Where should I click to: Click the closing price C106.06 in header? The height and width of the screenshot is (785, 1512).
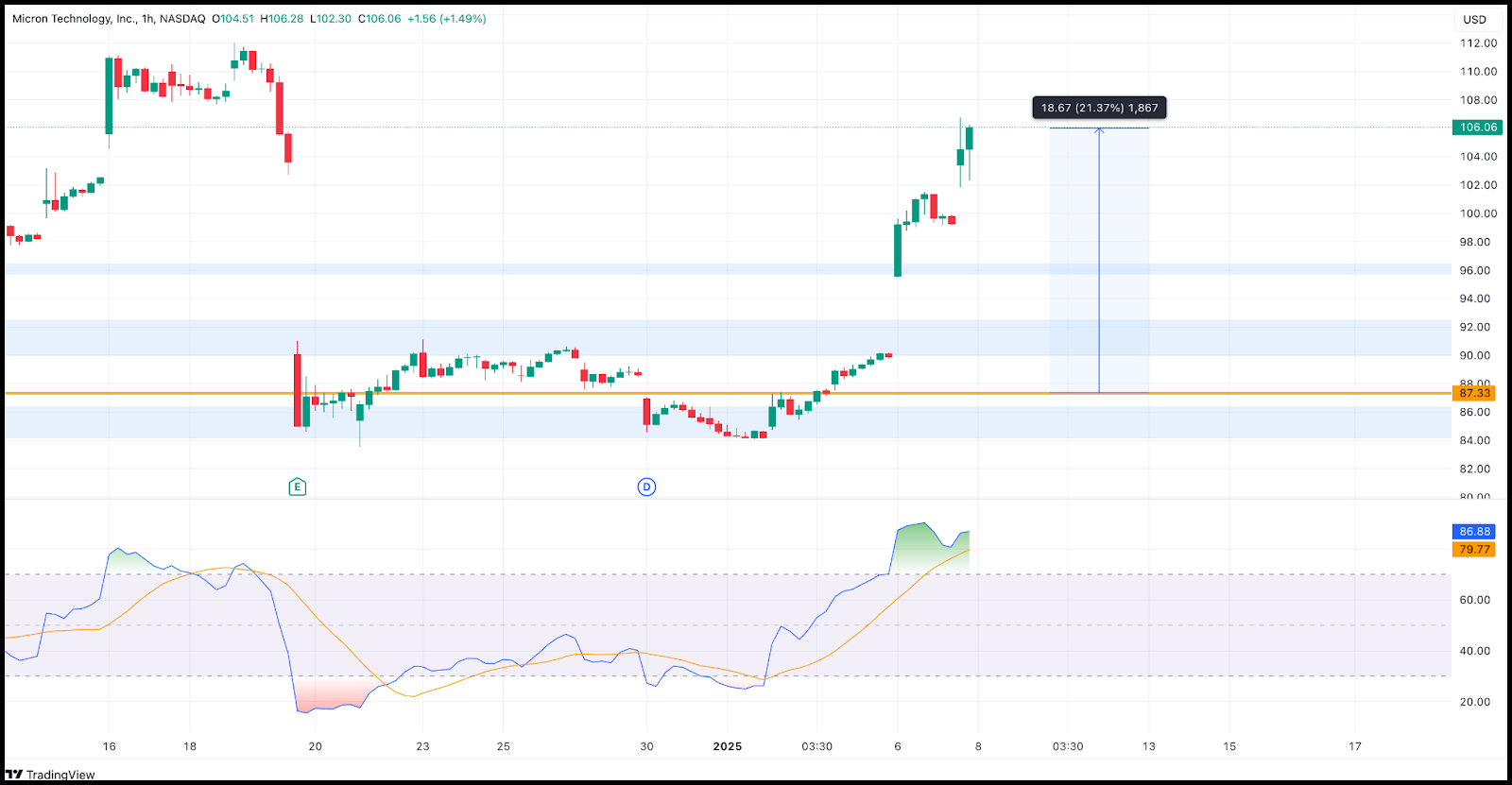379,19
